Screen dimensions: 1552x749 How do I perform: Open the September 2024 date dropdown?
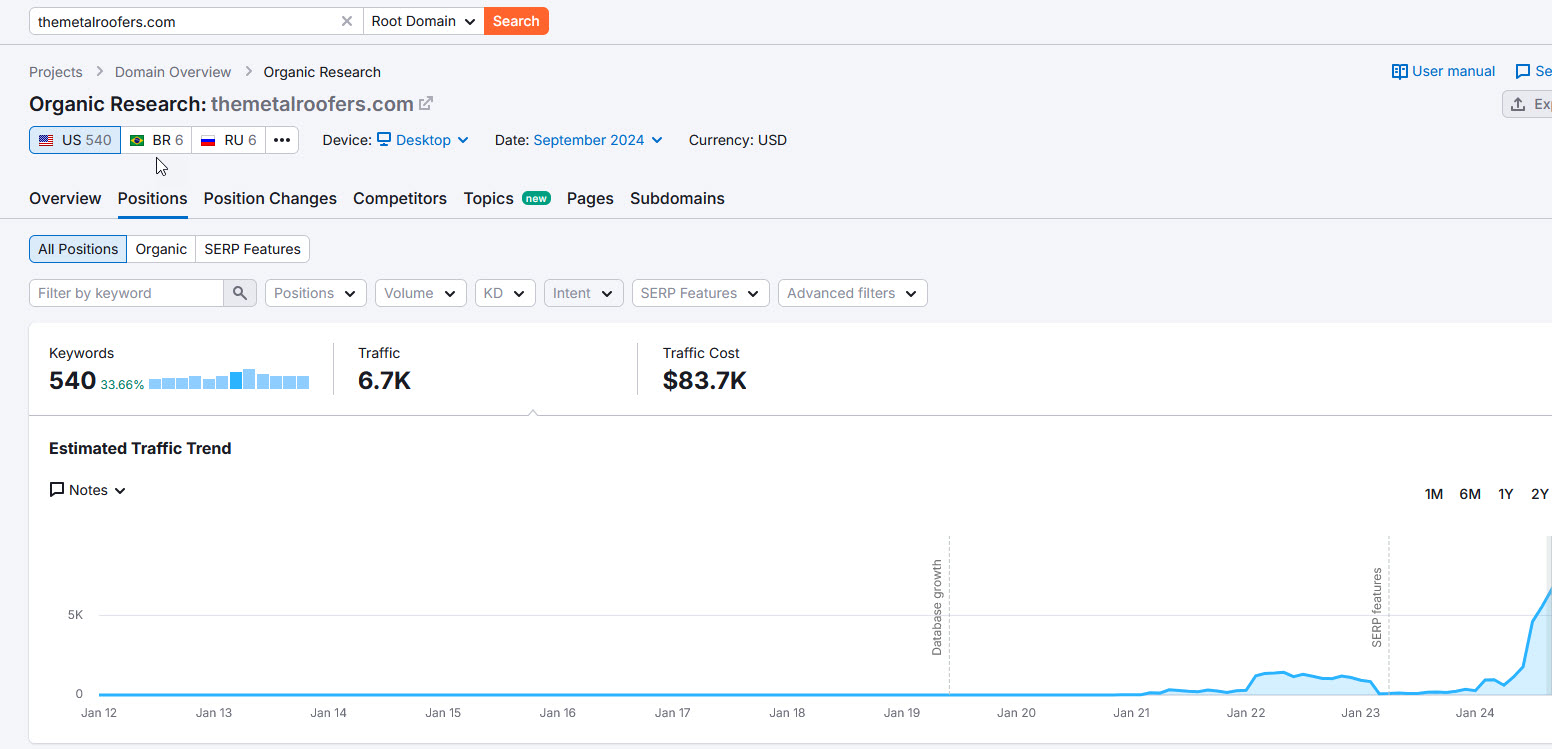tap(598, 140)
